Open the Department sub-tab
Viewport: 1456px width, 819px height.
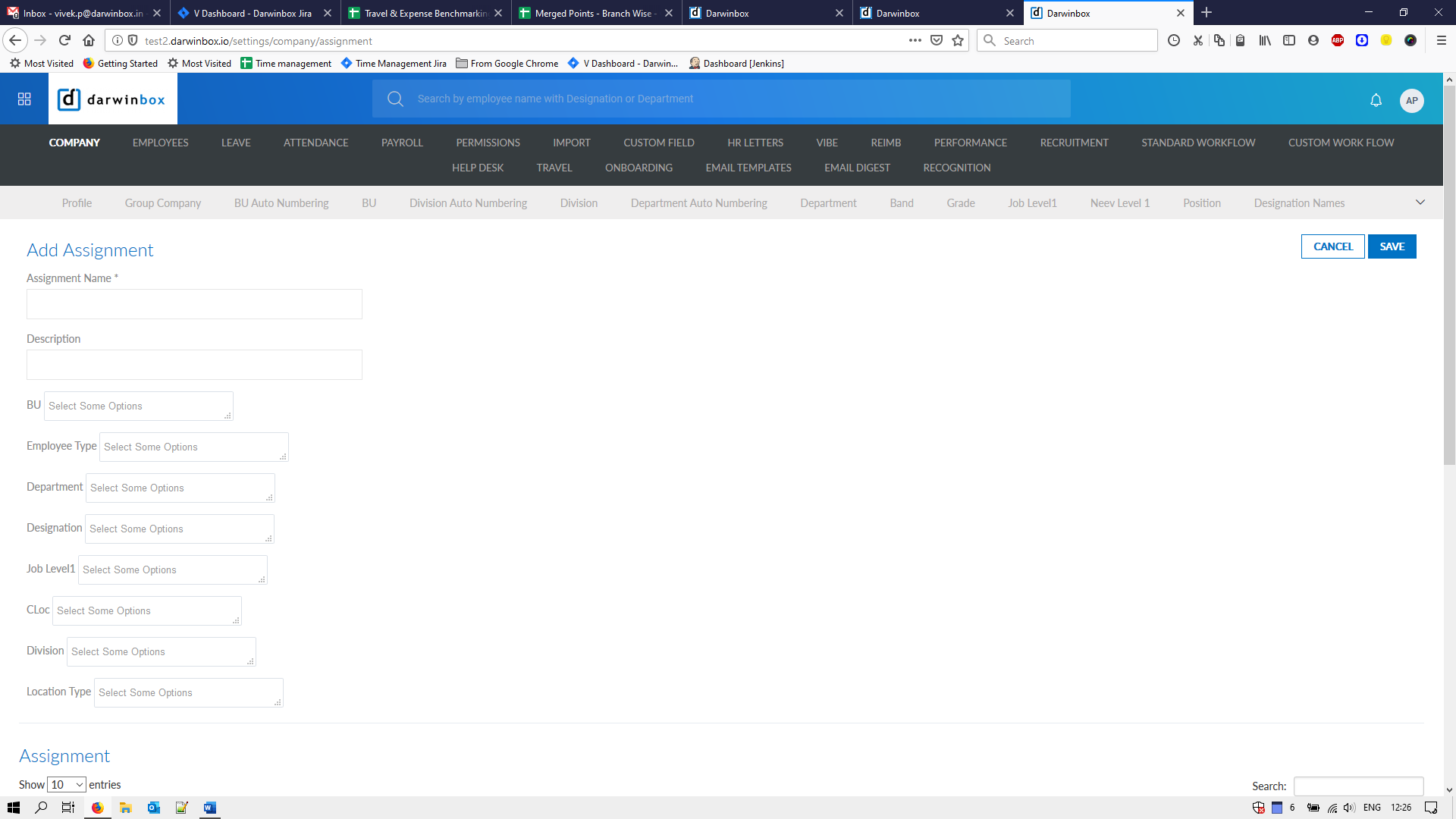coord(828,203)
